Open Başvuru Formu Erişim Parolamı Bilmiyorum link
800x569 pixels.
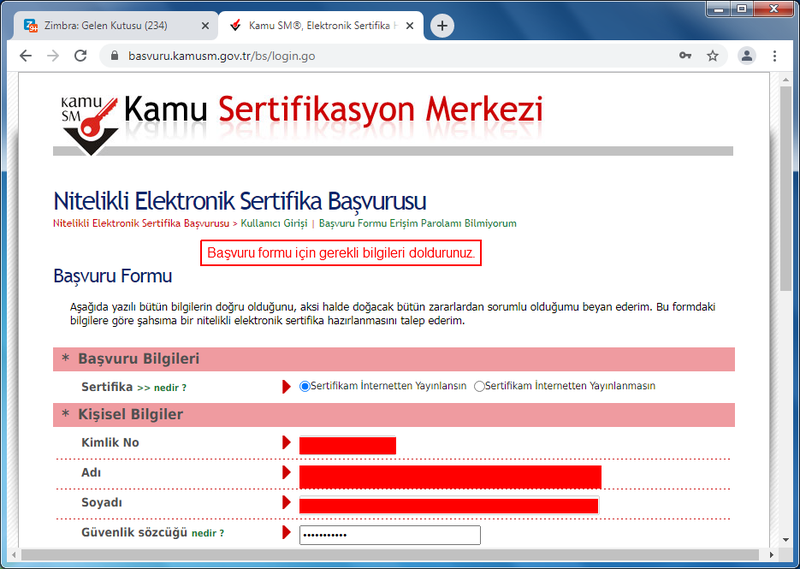417,223
